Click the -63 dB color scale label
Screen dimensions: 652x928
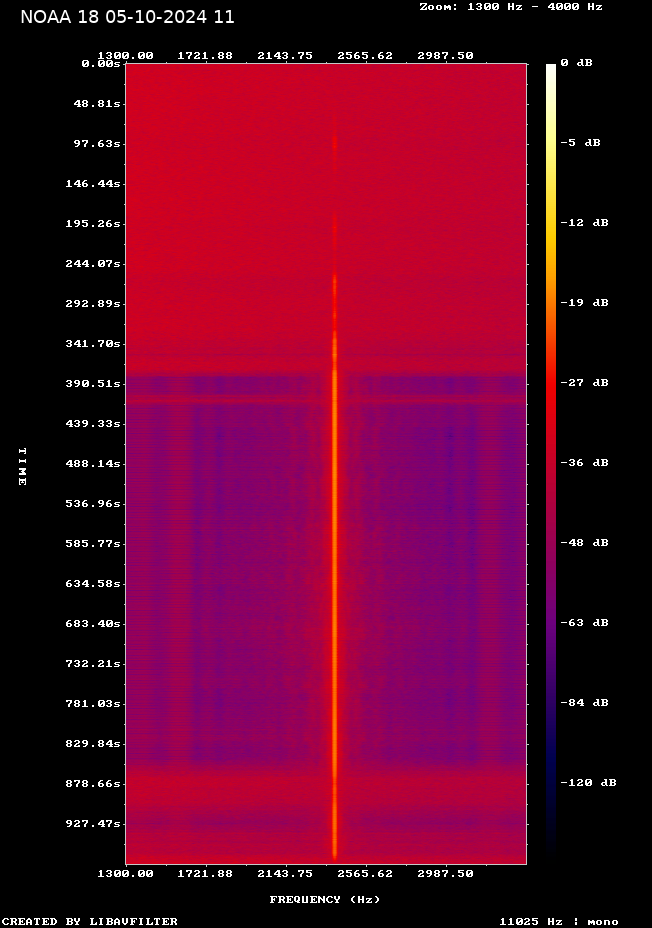pos(585,623)
